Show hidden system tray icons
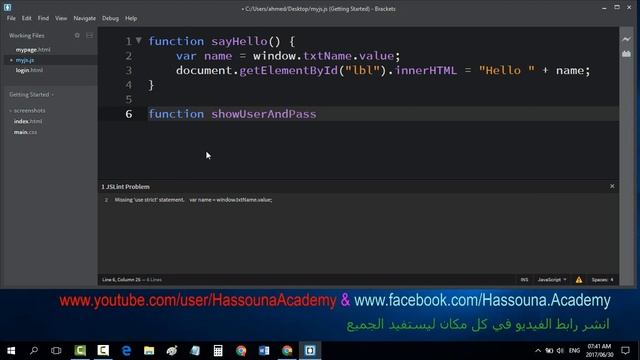This screenshot has height=360, width=640. [538, 351]
